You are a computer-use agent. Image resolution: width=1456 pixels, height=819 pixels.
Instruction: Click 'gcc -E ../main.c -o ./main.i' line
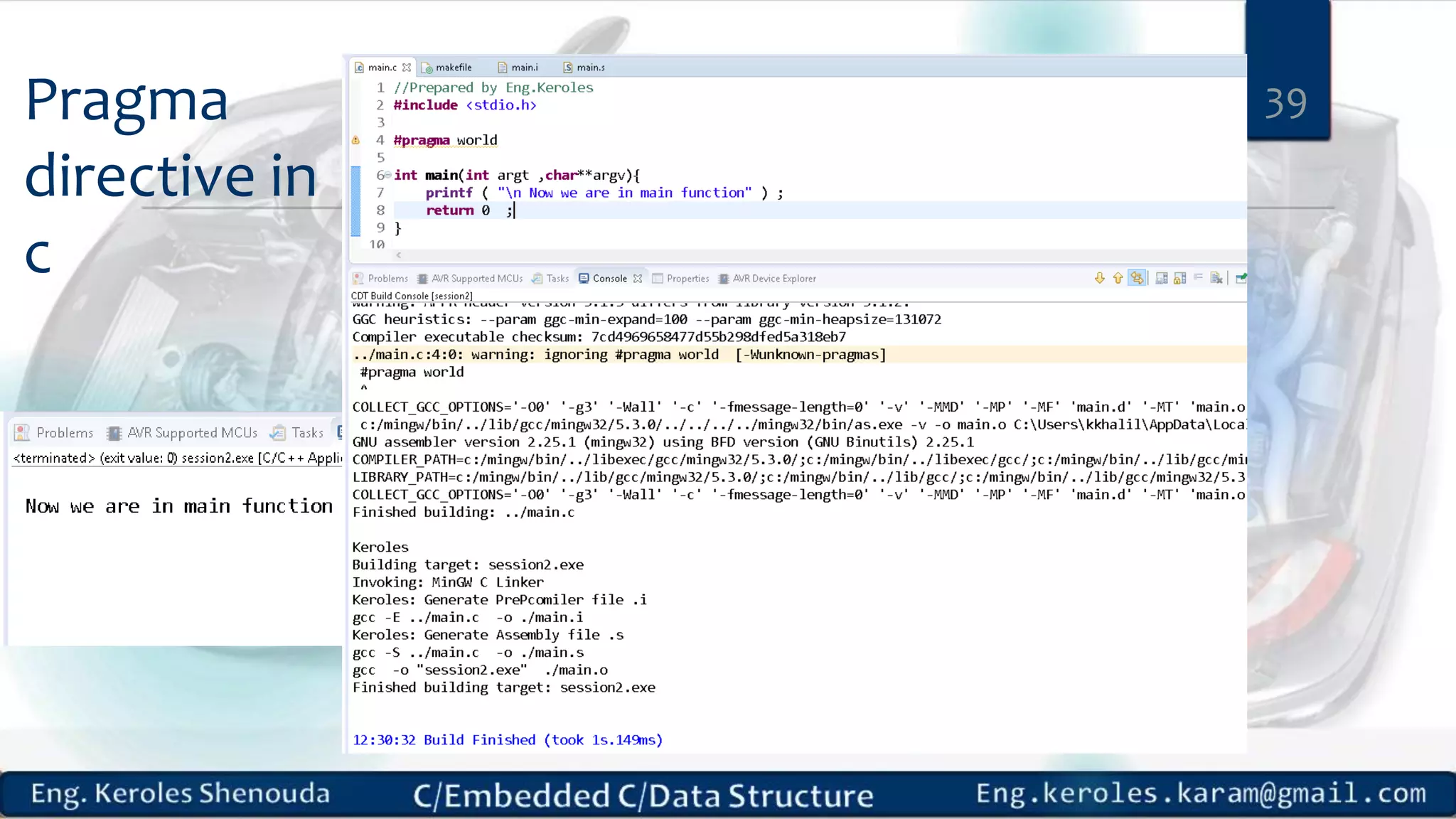468,617
